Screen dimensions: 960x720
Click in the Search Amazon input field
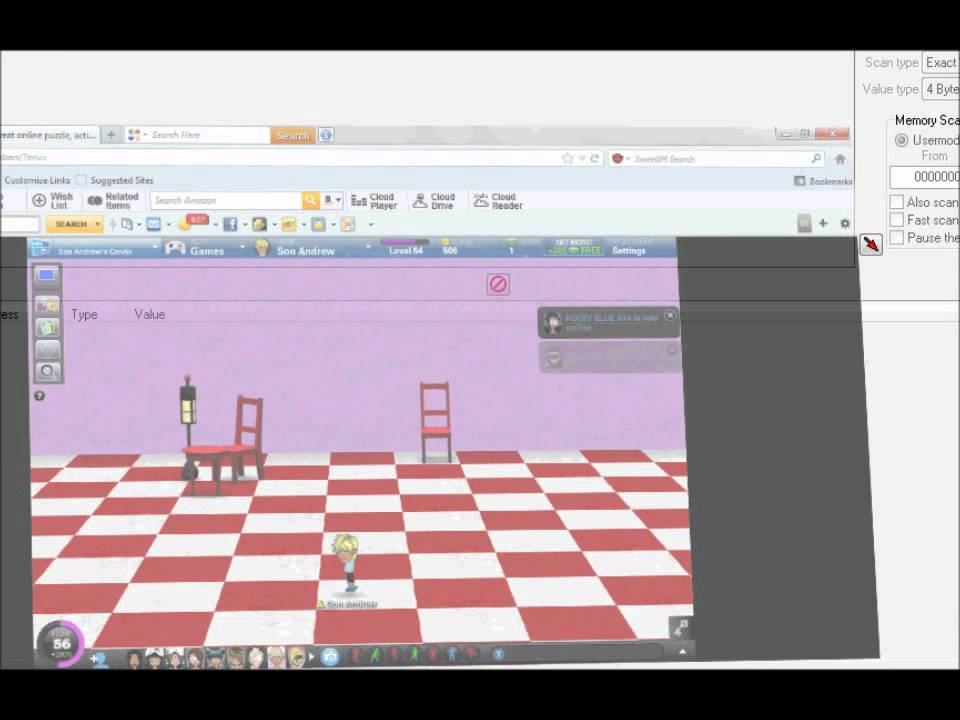pos(226,200)
